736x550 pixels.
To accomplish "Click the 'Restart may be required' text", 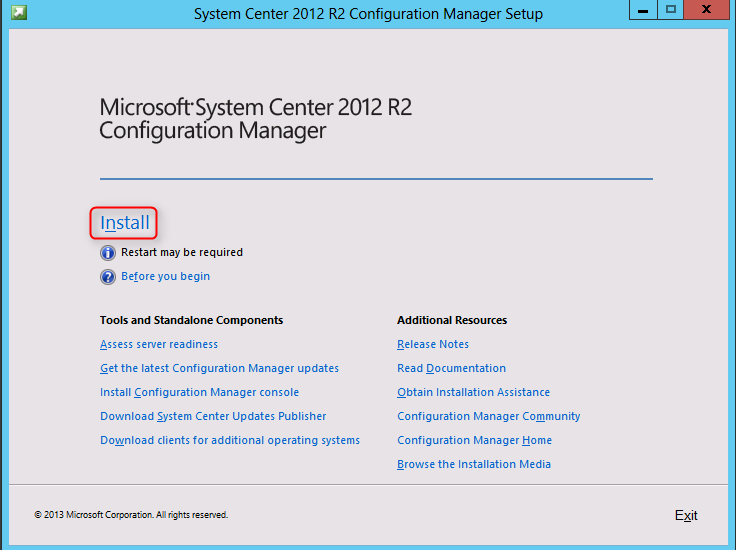I will click(182, 252).
